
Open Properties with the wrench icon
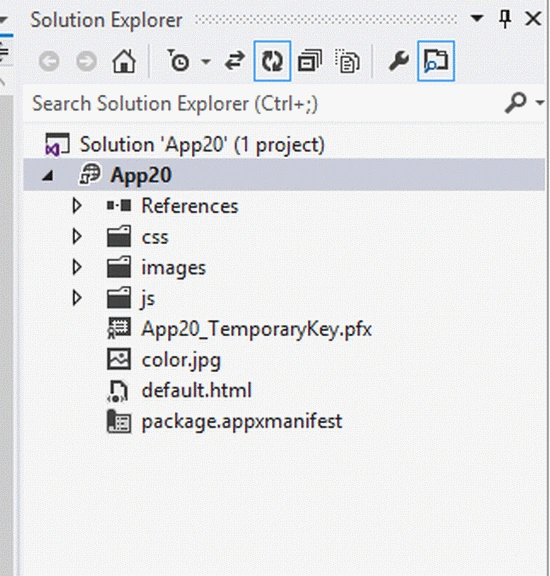pyautogui.click(x=399, y=61)
